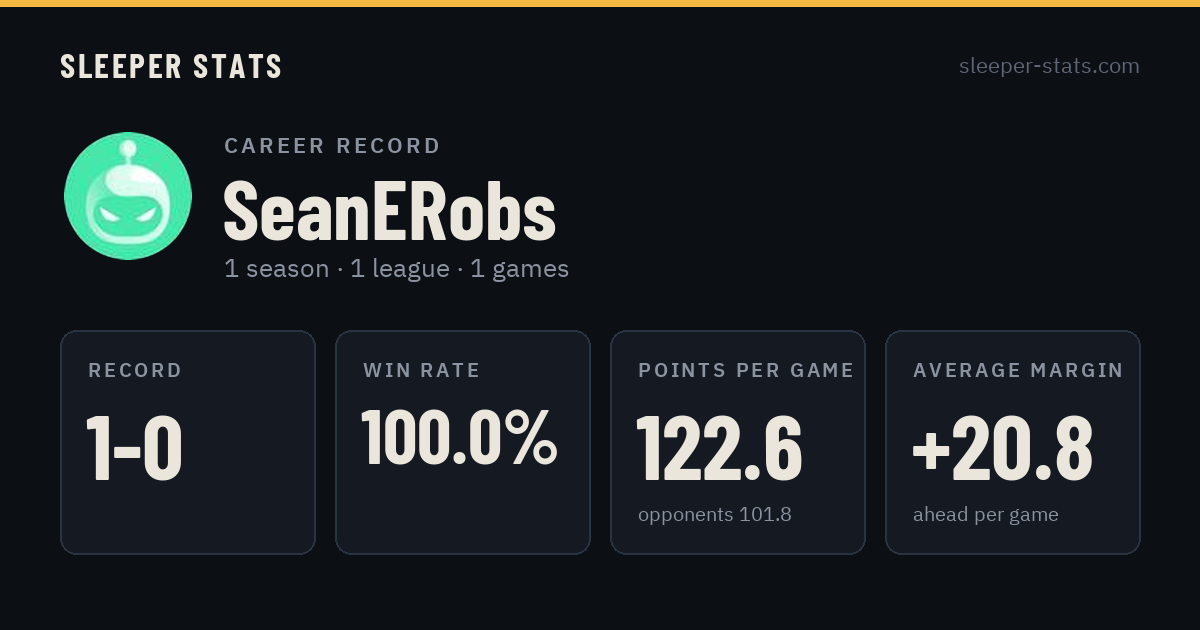1200x630 pixels.
Task: Open the sleeper-stats.com link
Action: (1049, 66)
